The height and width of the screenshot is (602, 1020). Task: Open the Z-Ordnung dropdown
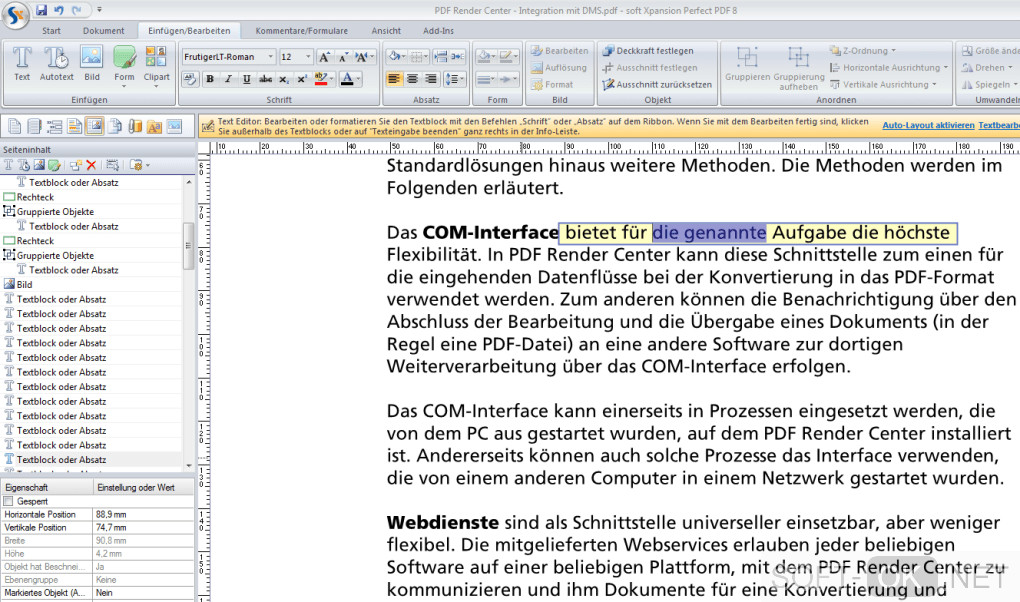point(863,51)
